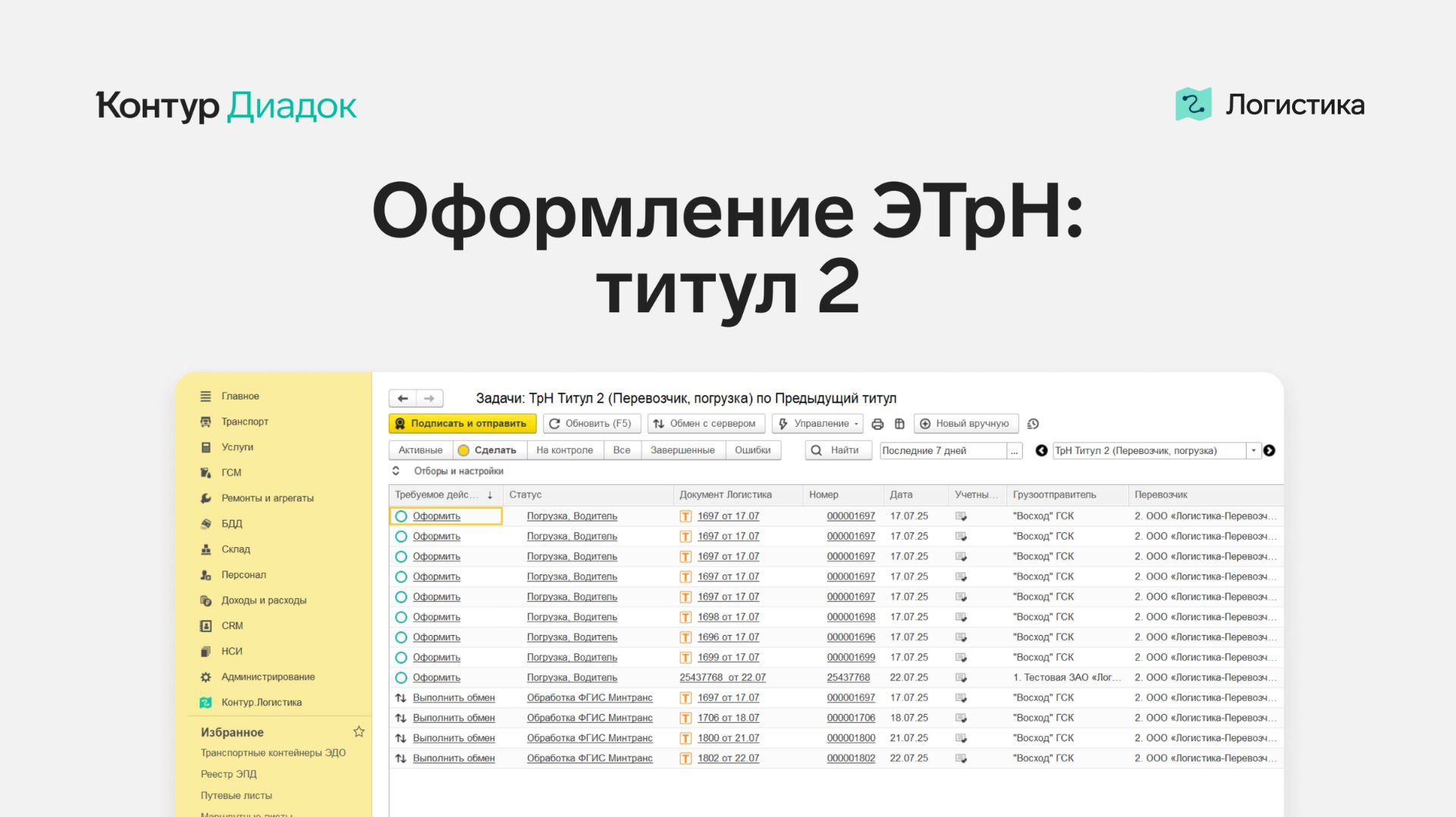Select the ГСМ sidebar icon

click(x=206, y=472)
